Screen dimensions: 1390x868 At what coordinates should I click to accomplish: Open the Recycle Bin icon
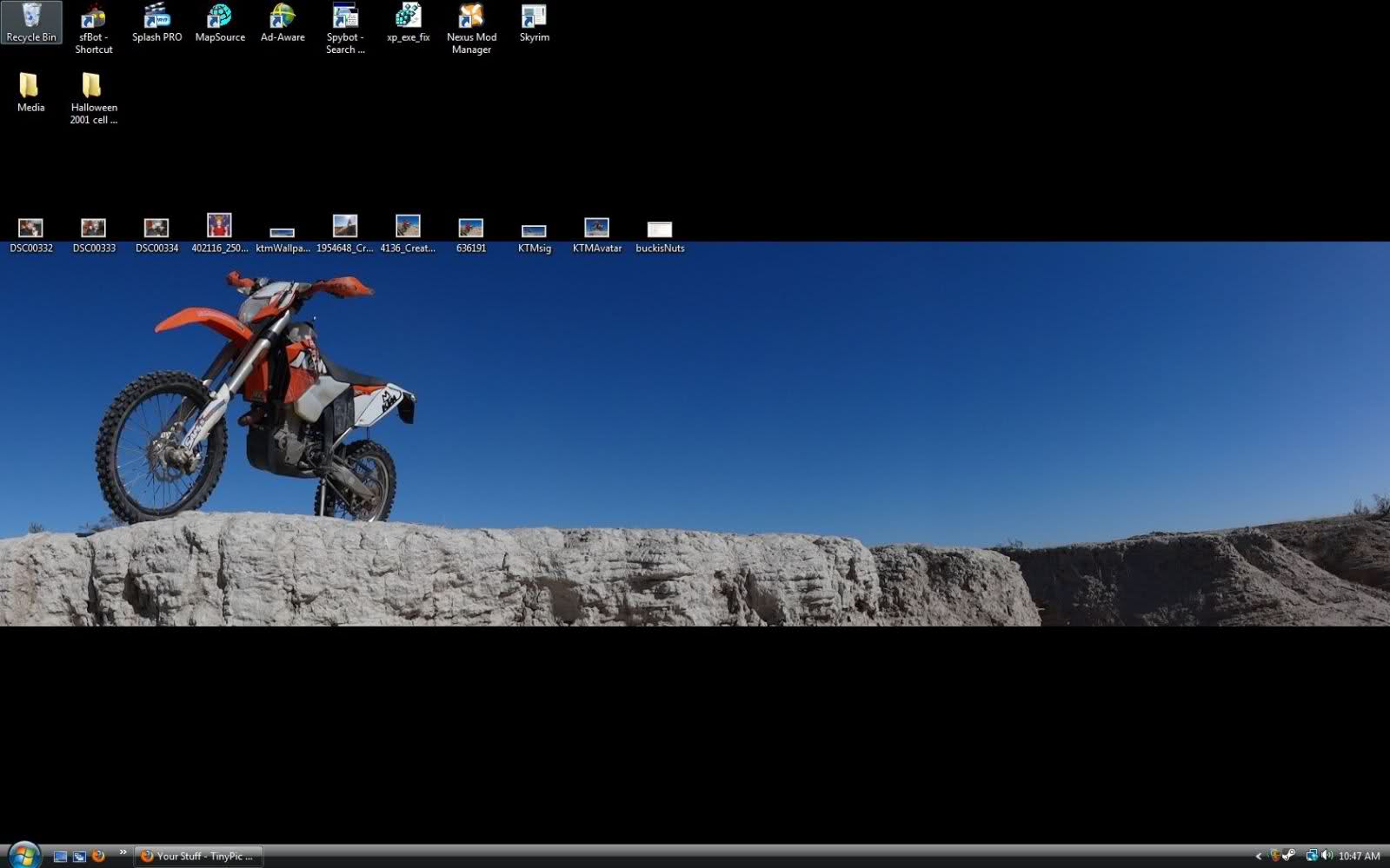click(31, 23)
